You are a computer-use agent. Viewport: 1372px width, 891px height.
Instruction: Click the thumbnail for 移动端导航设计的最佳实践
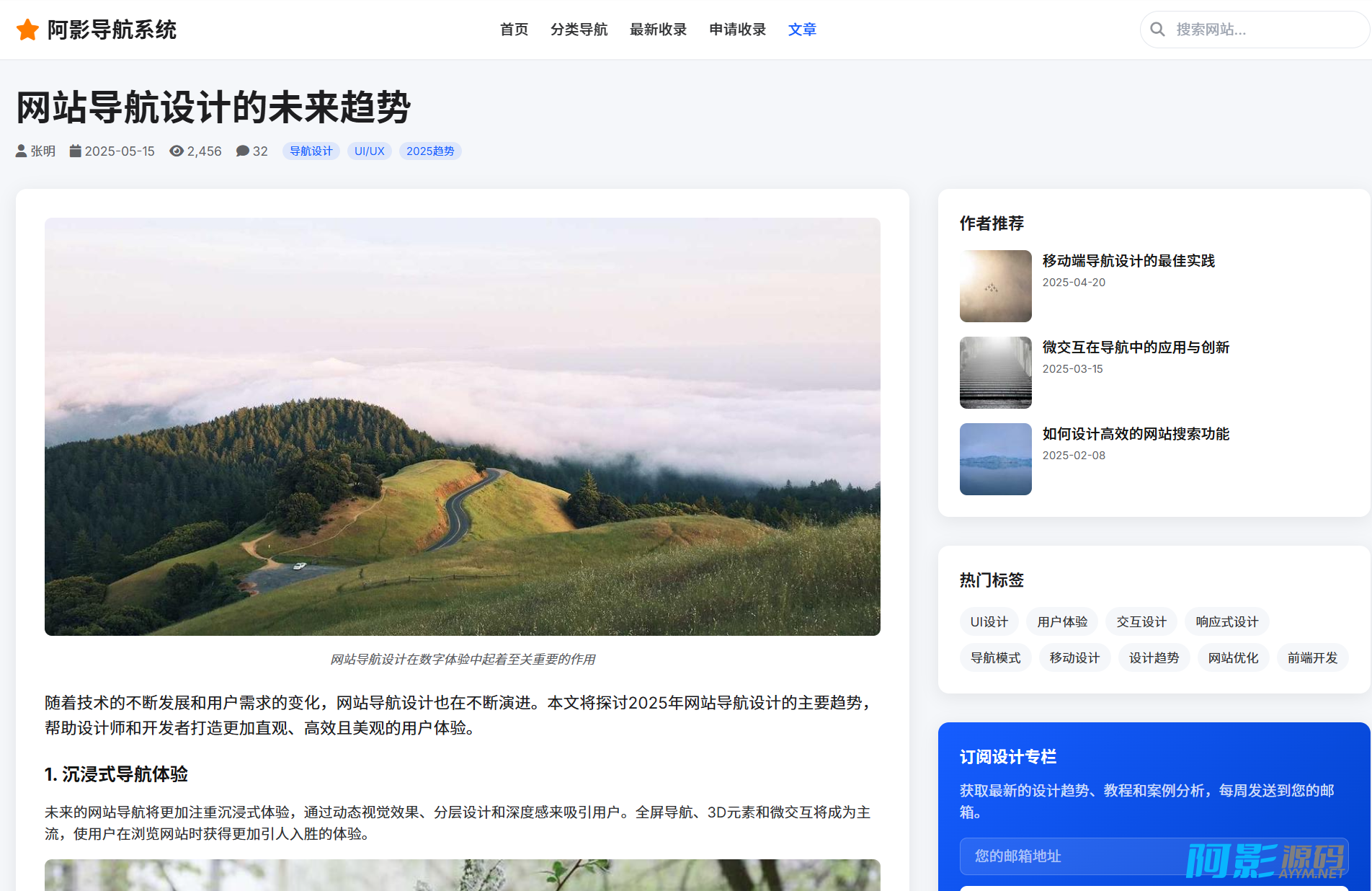[996, 286]
